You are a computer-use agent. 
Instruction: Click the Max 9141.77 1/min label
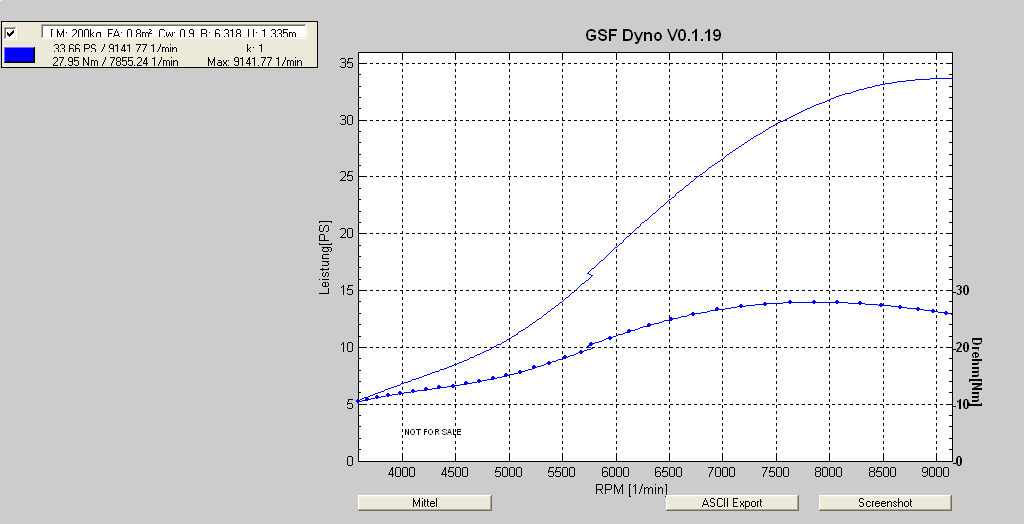(x=254, y=62)
